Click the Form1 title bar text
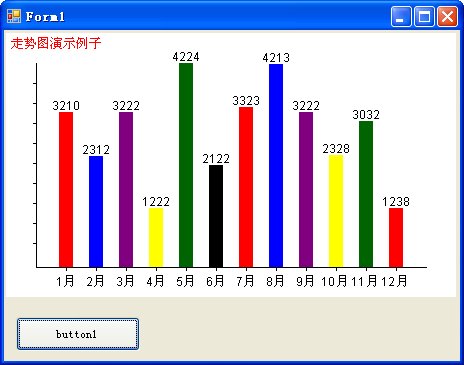464x365 pixels. 45,17
